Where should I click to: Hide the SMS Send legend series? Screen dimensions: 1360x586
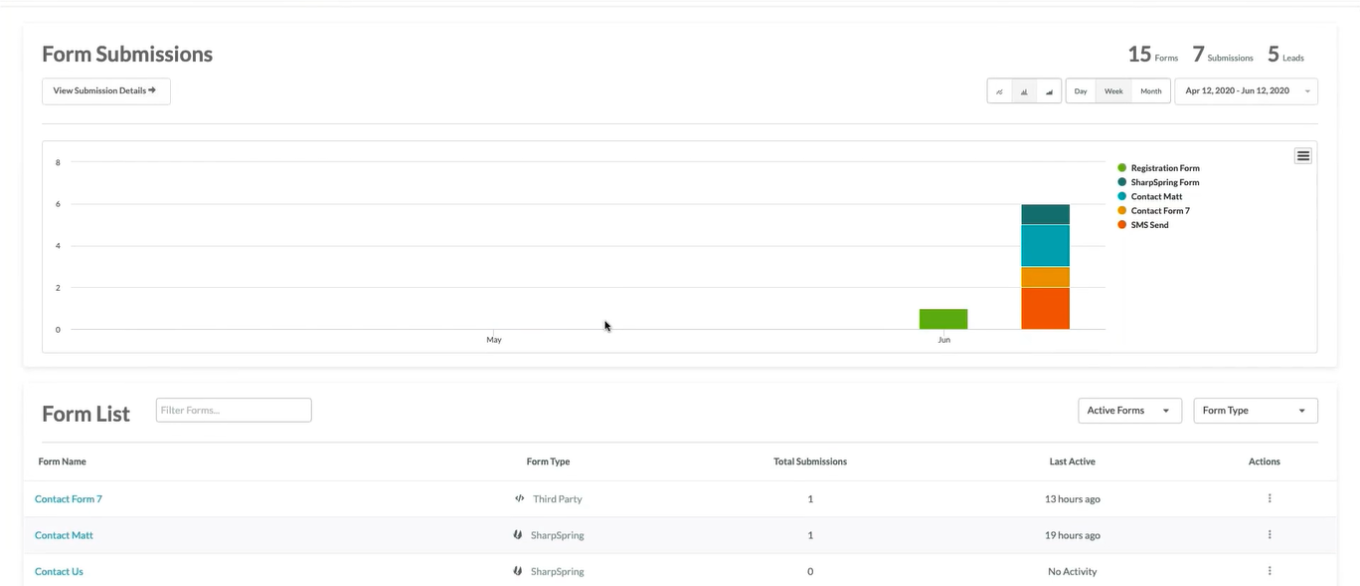click(1149, 225)
